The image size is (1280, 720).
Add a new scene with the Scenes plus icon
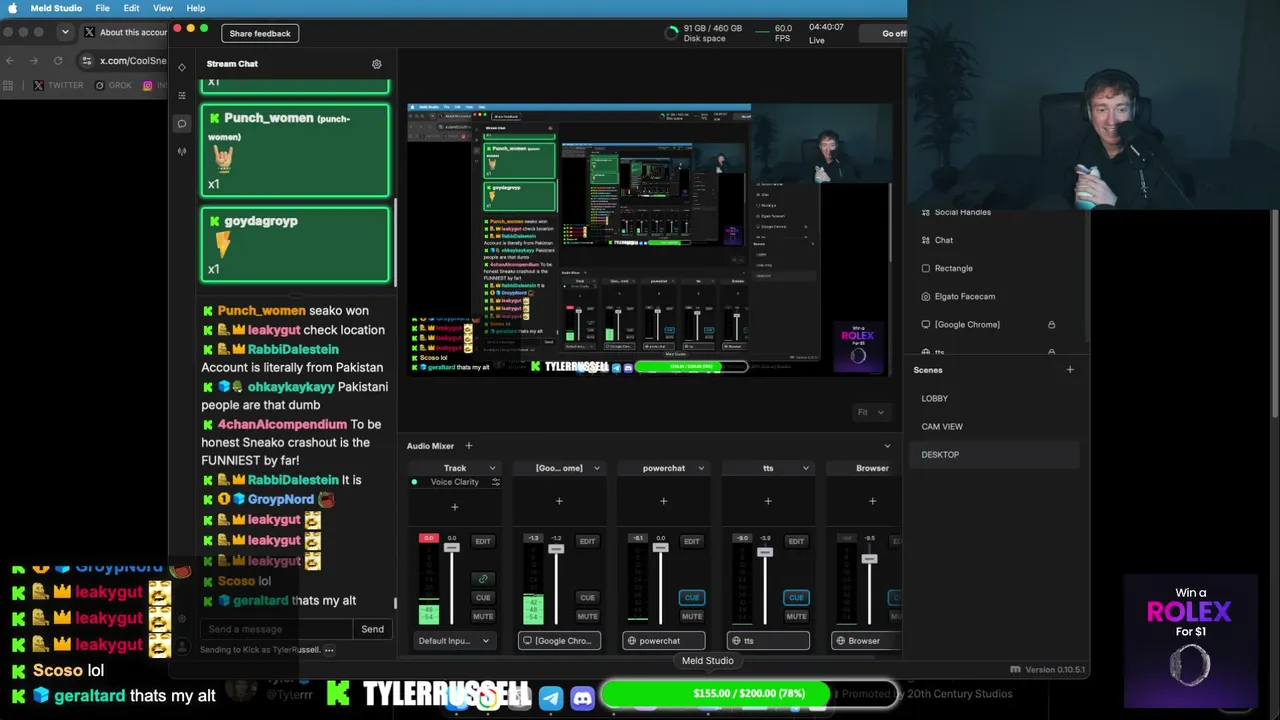click(x=1070, y=370)
